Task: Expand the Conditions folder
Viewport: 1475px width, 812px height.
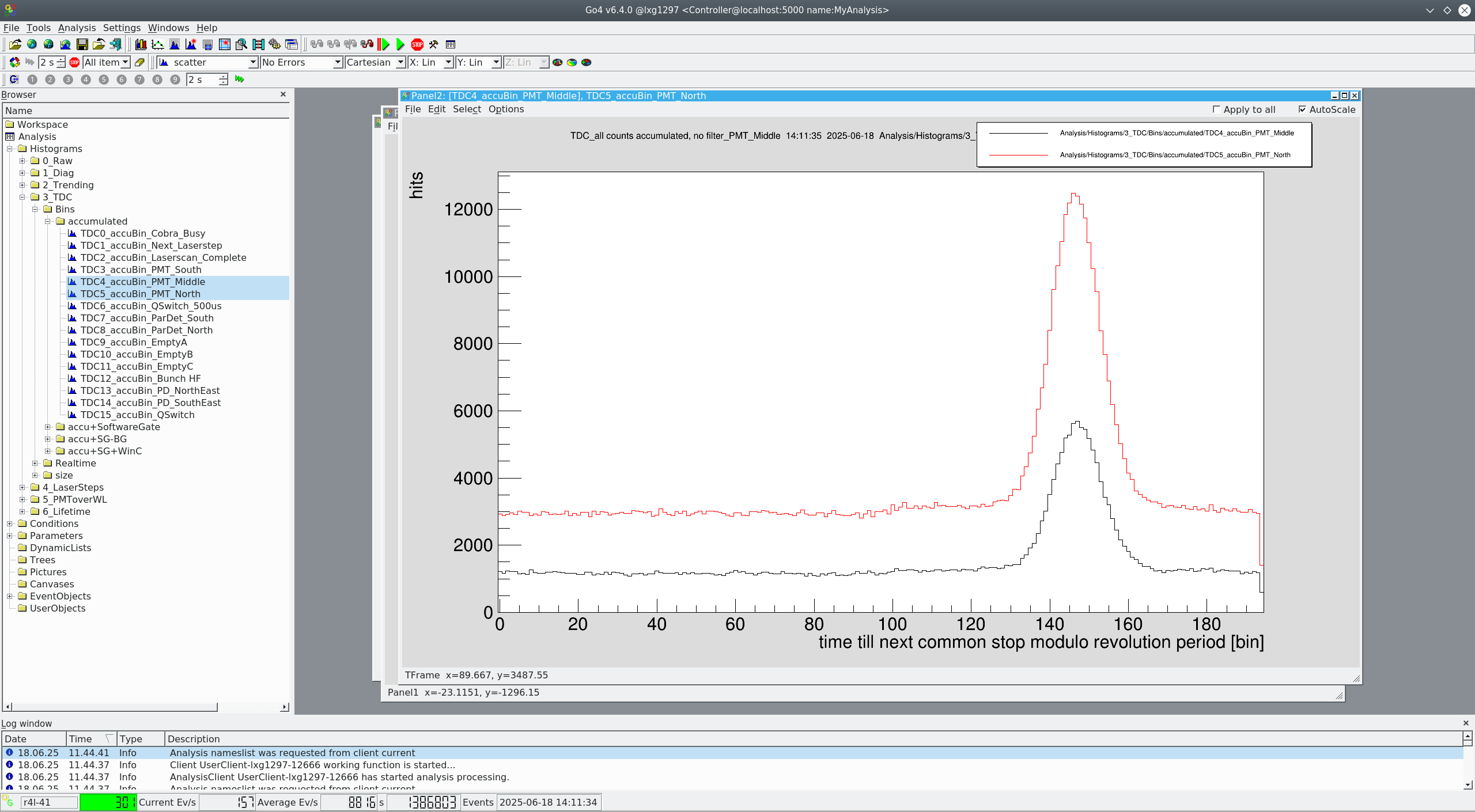Action: 10,523
